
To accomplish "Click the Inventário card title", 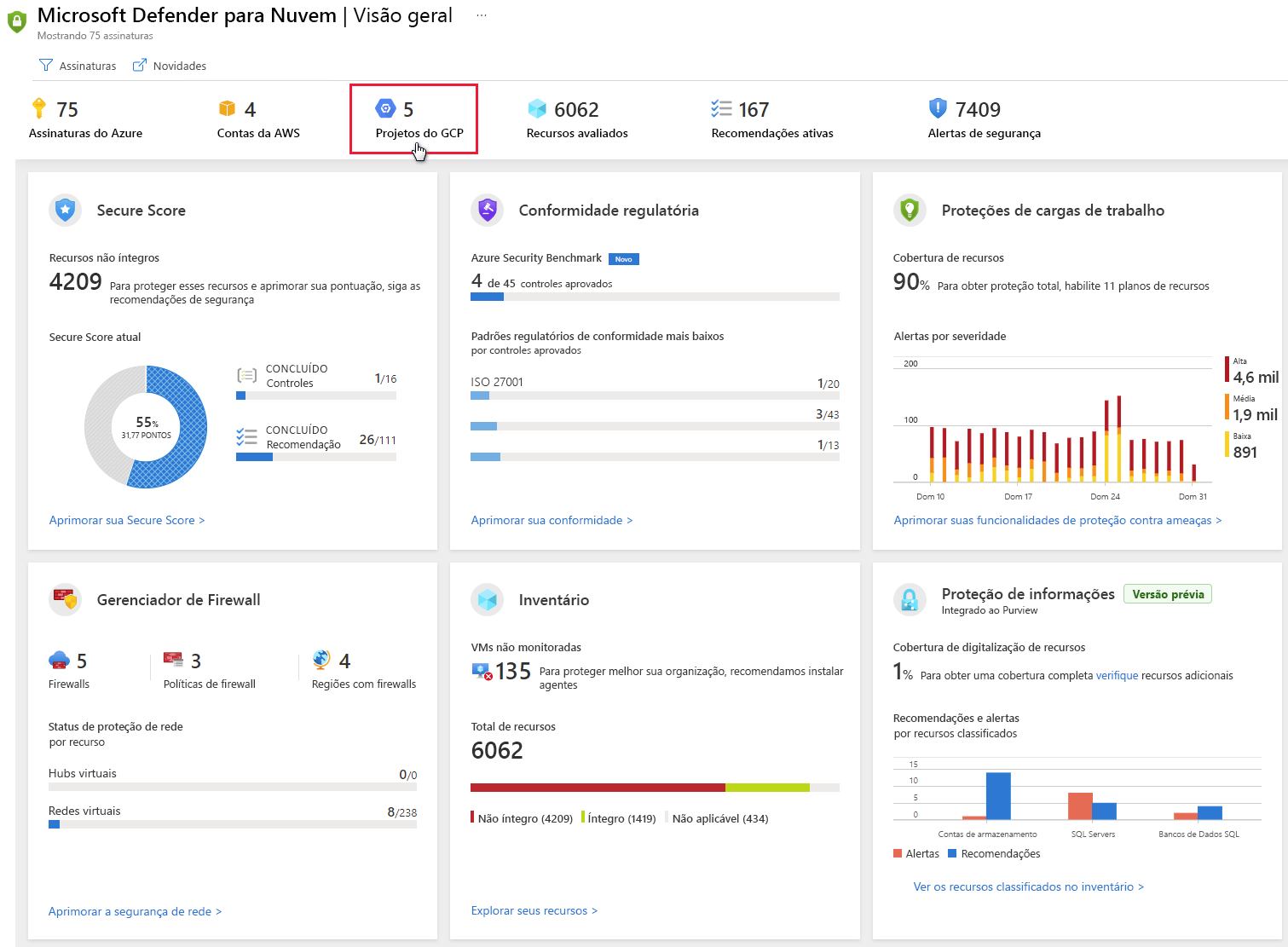I will pos(554,600).
